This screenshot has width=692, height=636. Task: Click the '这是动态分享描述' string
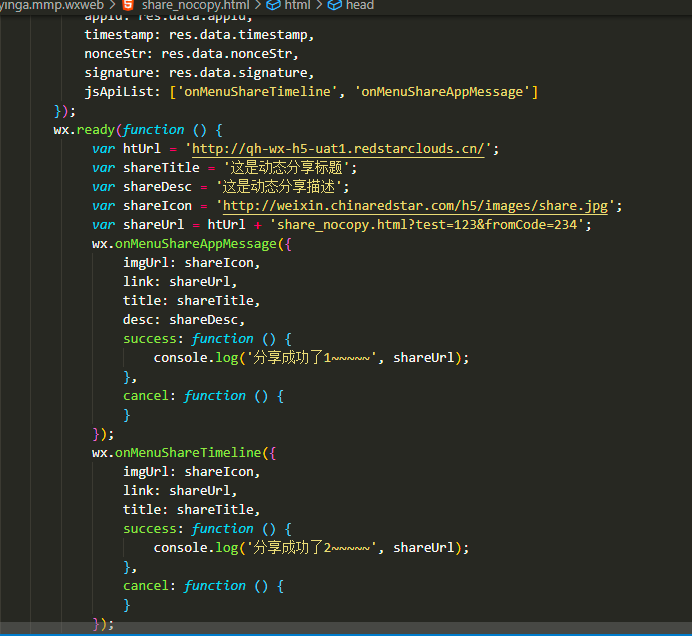[279, 187]
